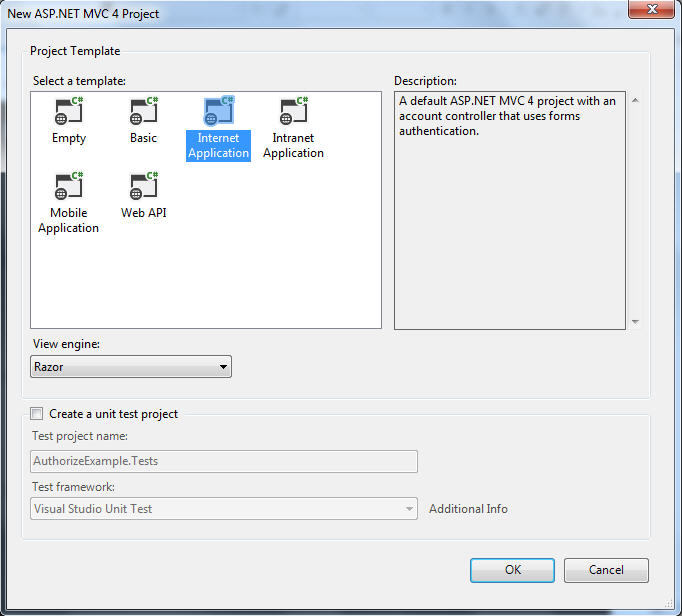This screenshot has height=616, width=682.
Task: Enable Create a unit test project checkbox
Action: [37, 413]
